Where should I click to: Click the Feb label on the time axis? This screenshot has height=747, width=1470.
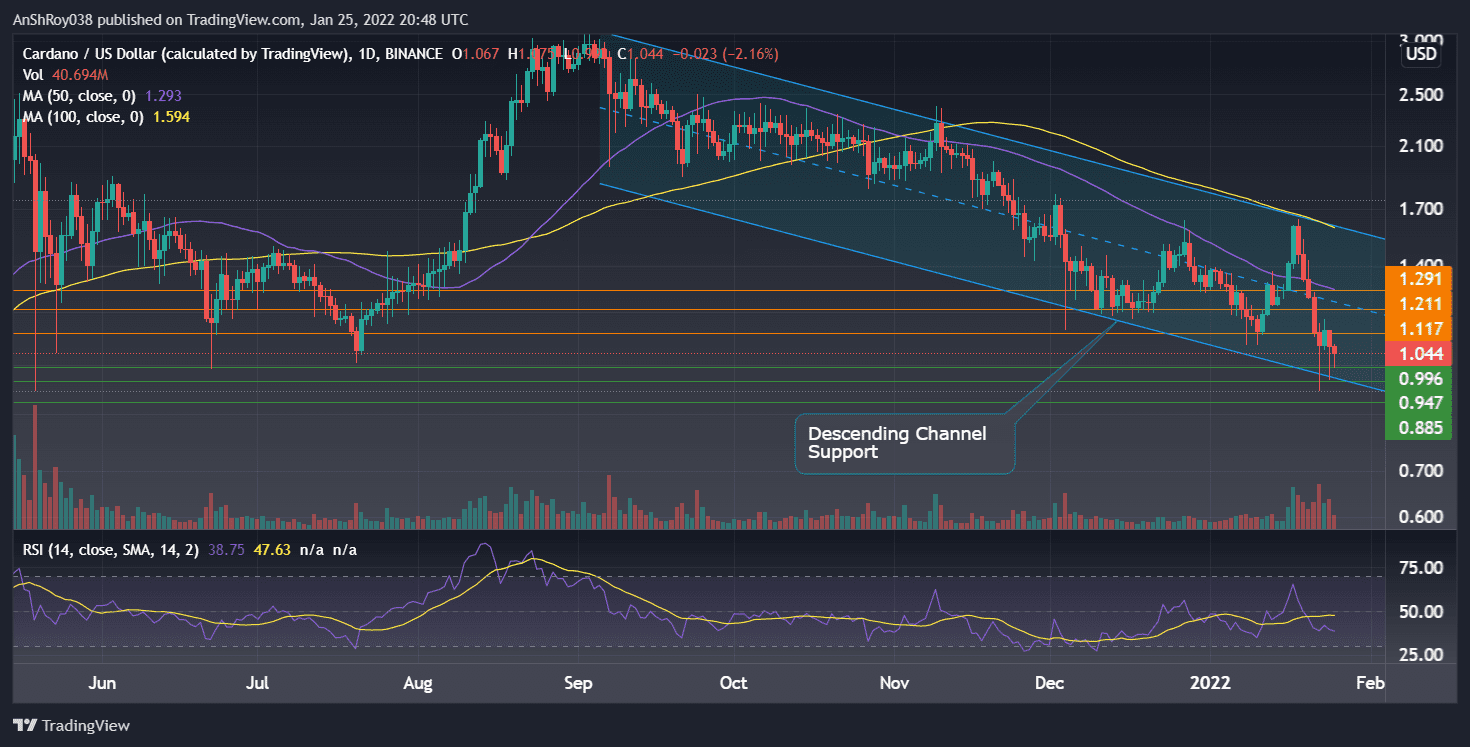click(1369, 683)
